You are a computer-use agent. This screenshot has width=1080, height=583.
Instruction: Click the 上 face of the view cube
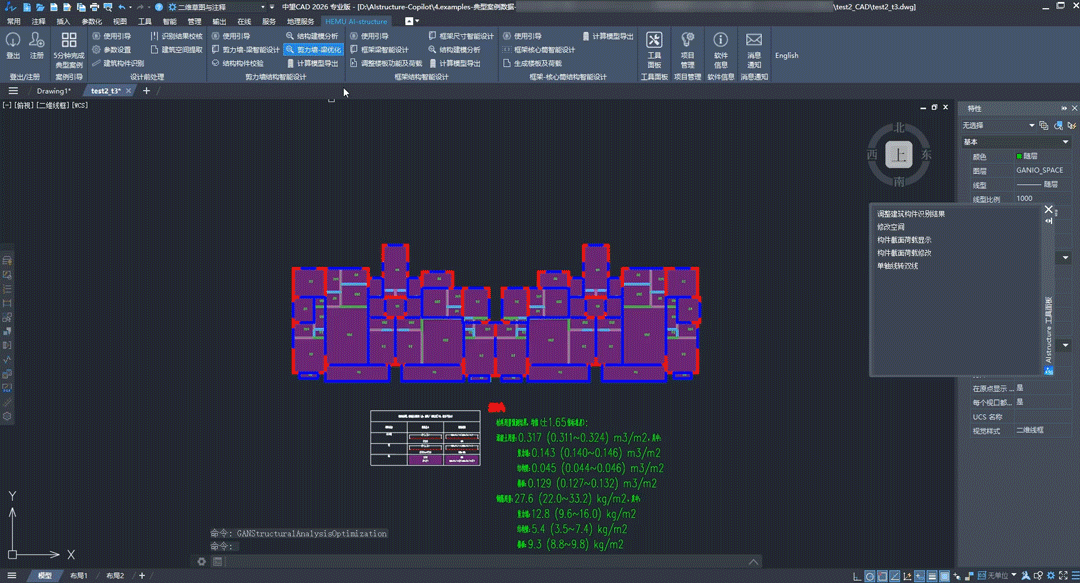(899, 155)
